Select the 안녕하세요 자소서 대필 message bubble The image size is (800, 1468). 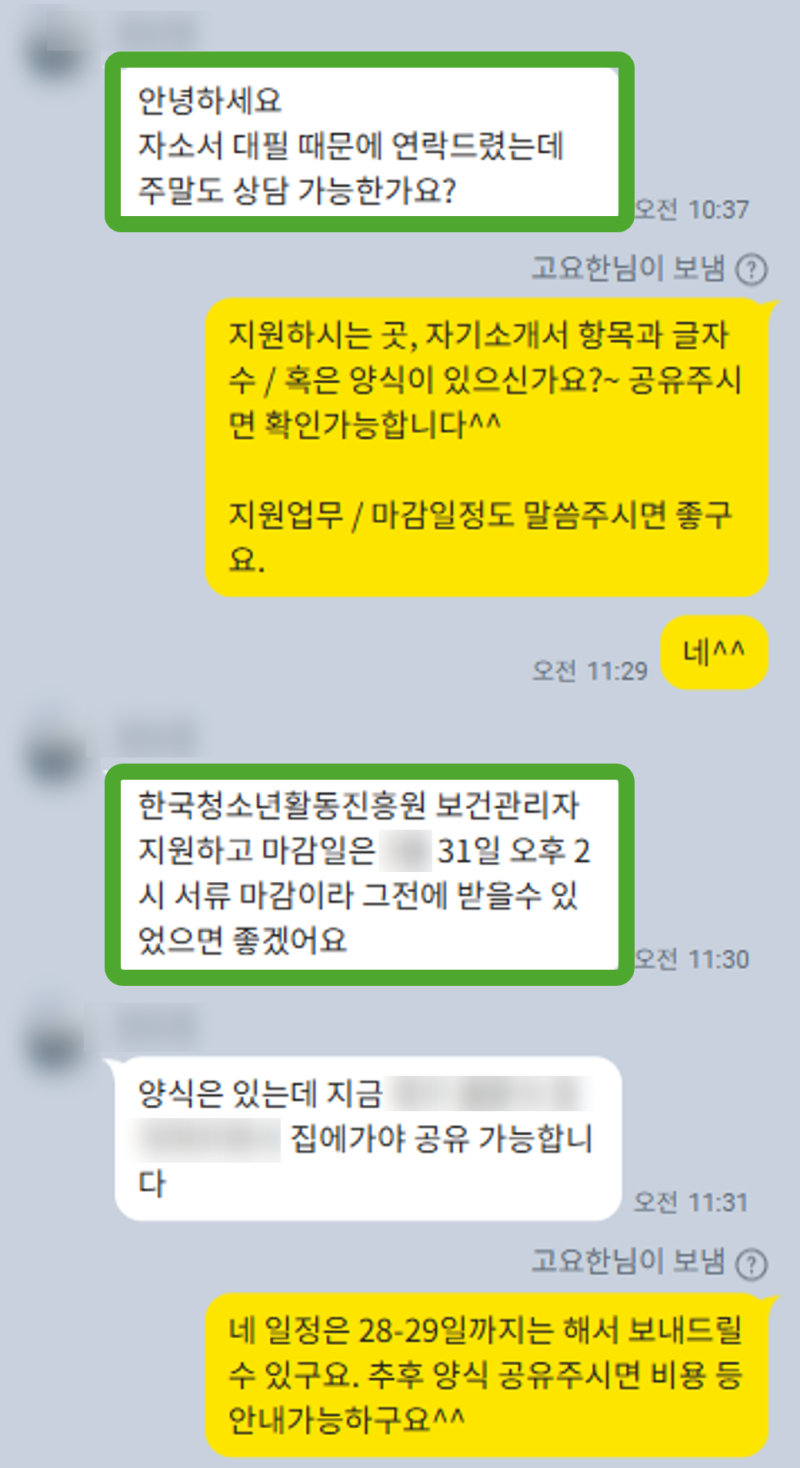369,142
